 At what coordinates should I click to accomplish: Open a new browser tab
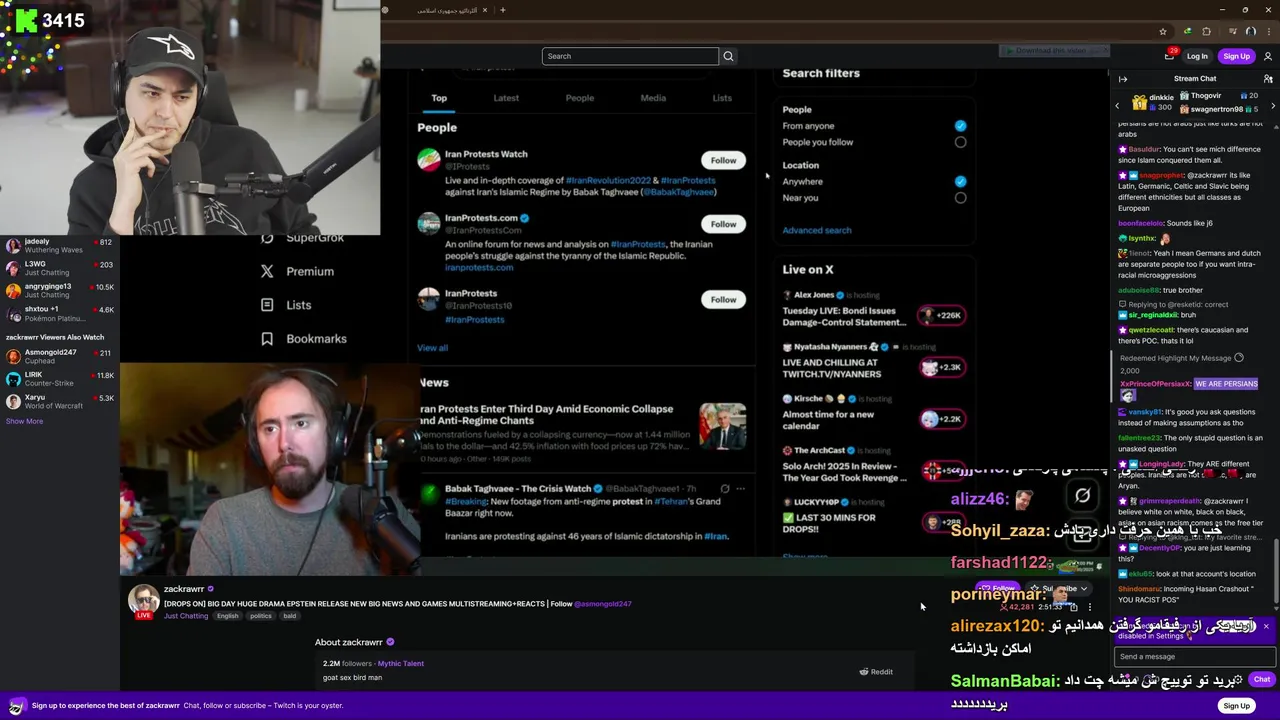(503, 10)
